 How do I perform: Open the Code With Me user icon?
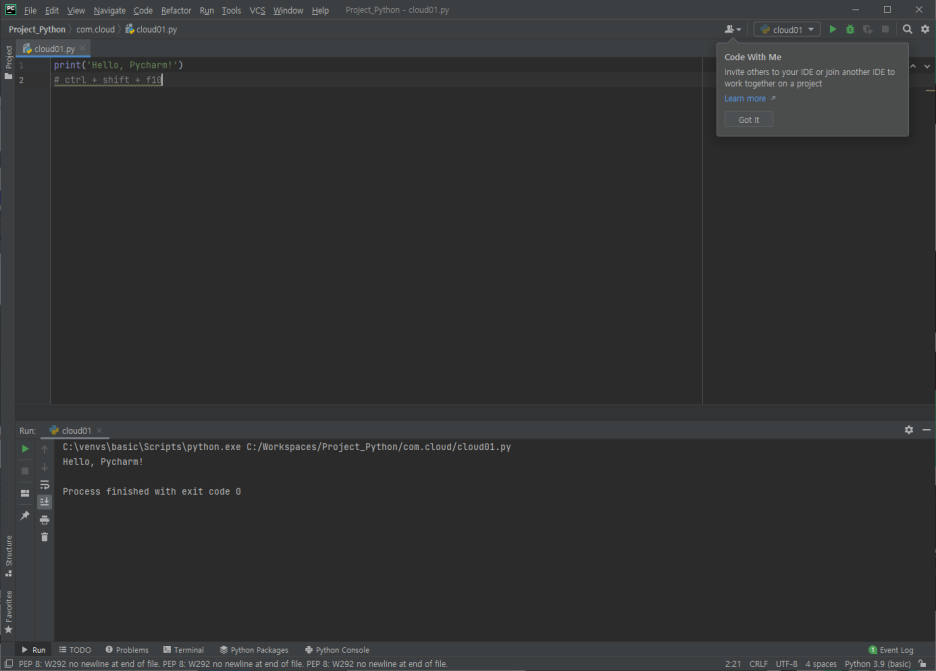732,29
